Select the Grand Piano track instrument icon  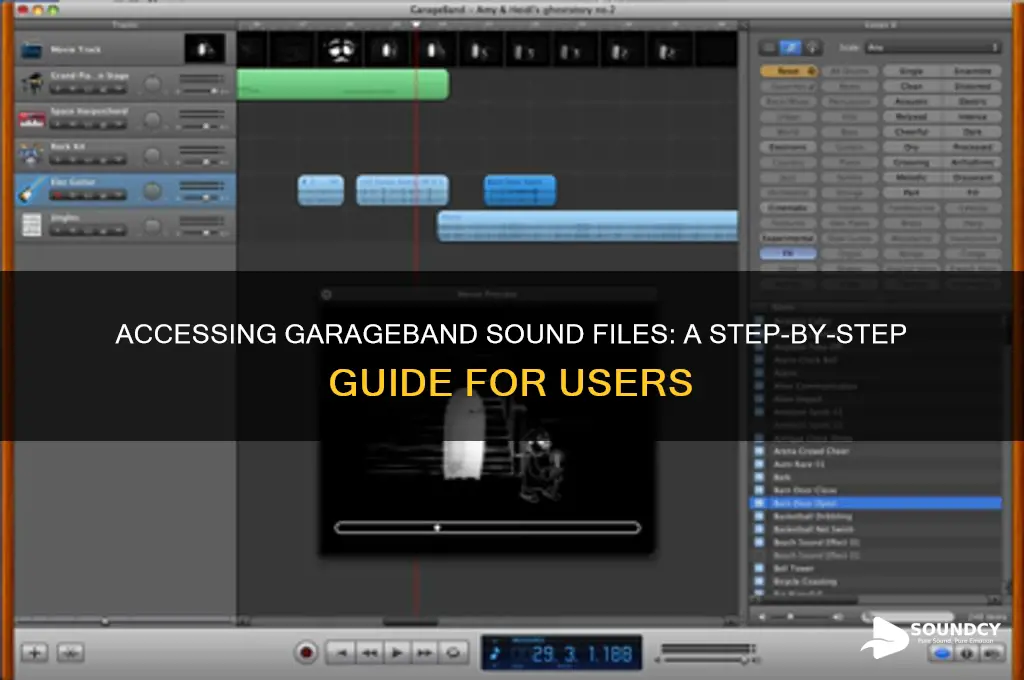[31, 84]
